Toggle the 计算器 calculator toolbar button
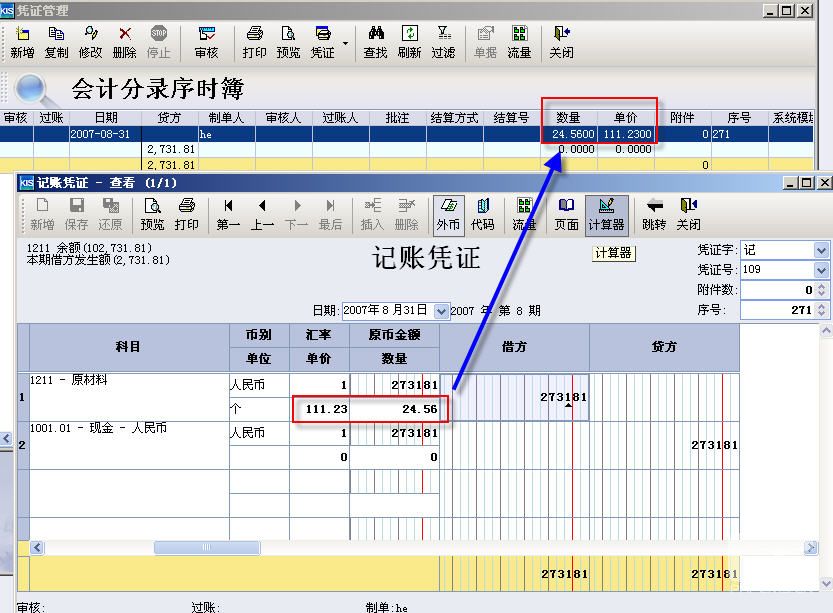 pos(606,213)
